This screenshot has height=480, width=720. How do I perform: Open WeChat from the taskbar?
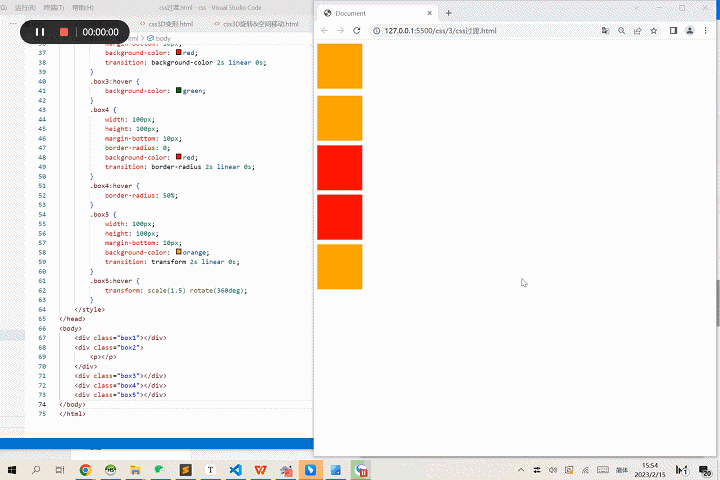pyautogui.click(x=160, y=470)
